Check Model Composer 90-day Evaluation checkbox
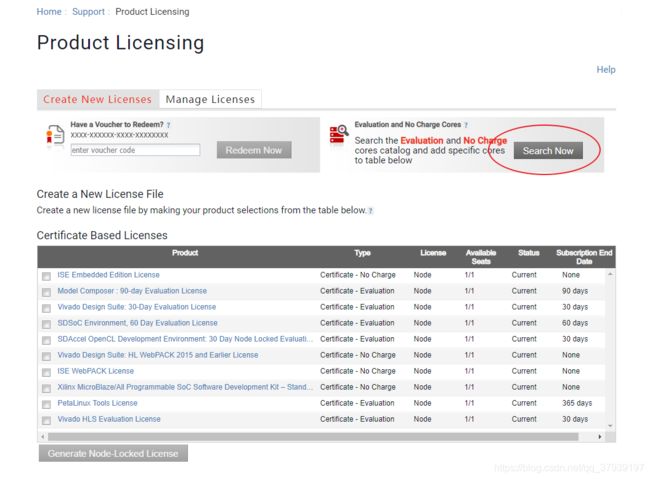The image size is (650, 479). point(46,292)
